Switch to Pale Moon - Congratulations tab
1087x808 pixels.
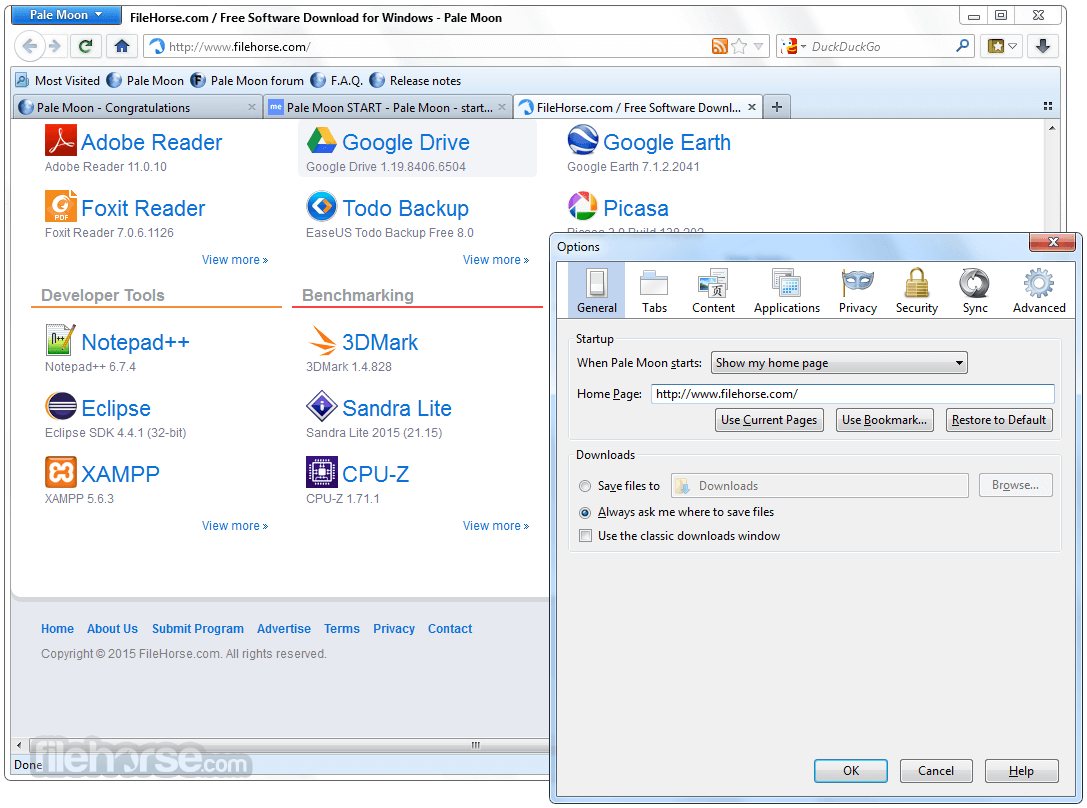coord(137,107)
